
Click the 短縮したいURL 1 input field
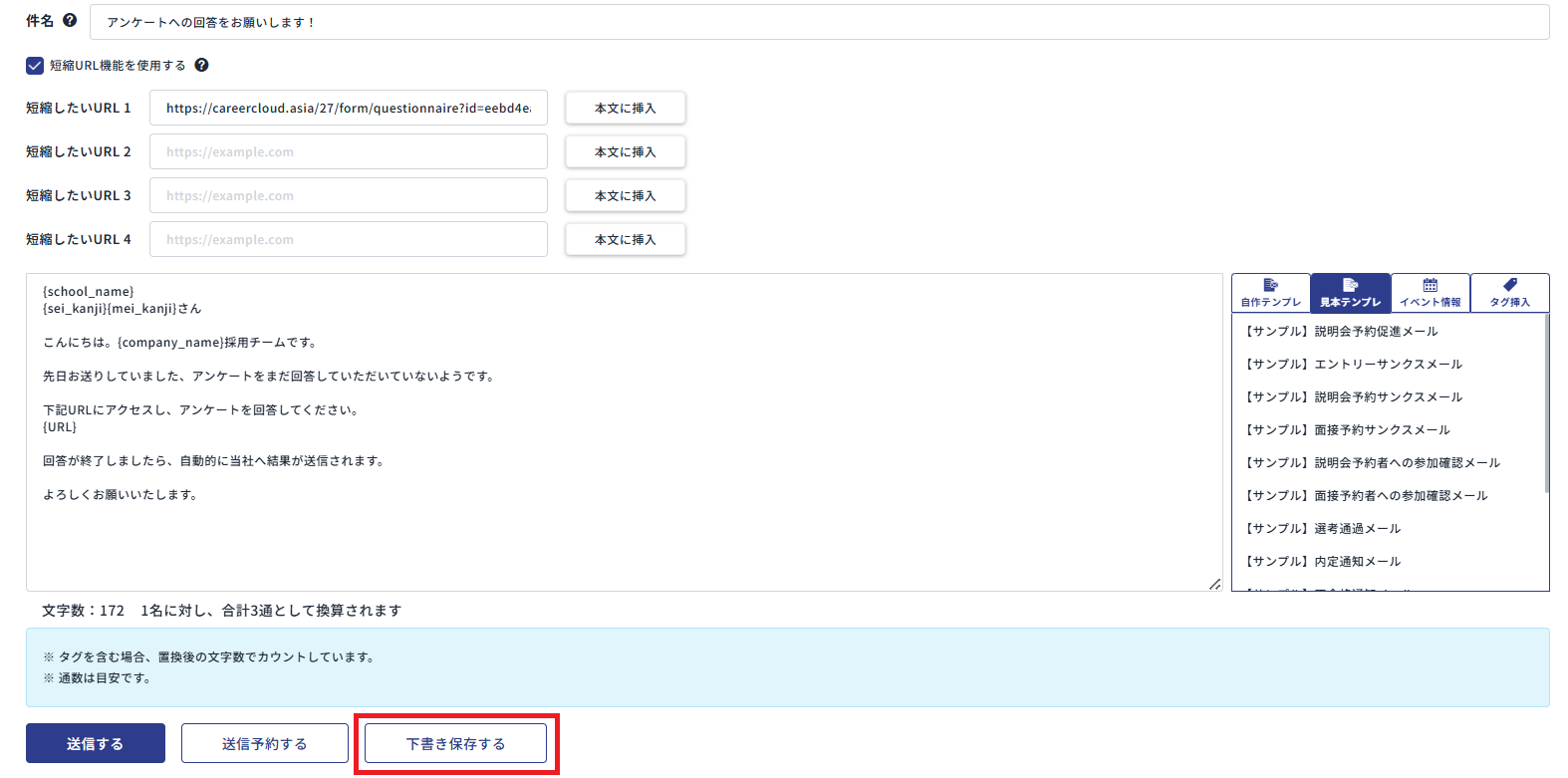coord(348,109)
